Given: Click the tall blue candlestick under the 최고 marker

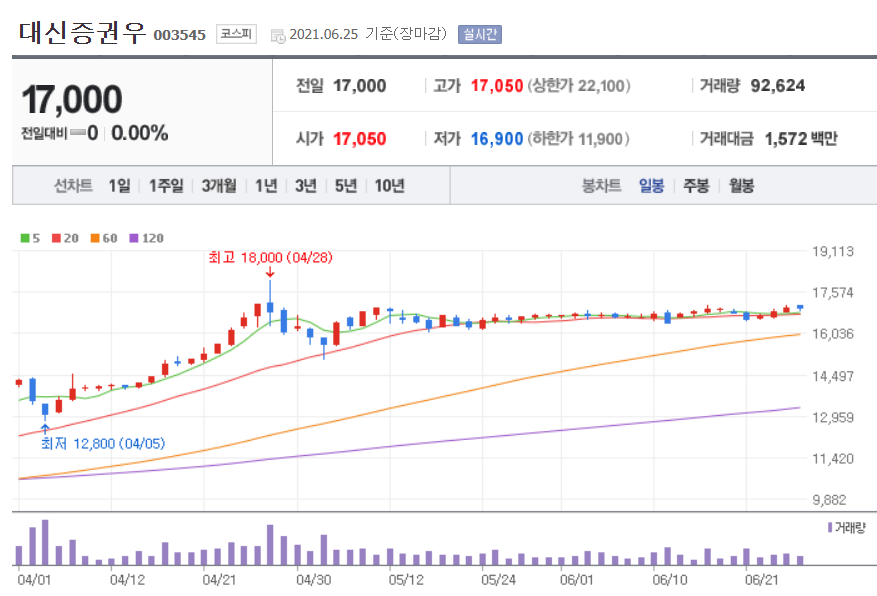Looking at the screenshot, I should [x=270, y=302].
